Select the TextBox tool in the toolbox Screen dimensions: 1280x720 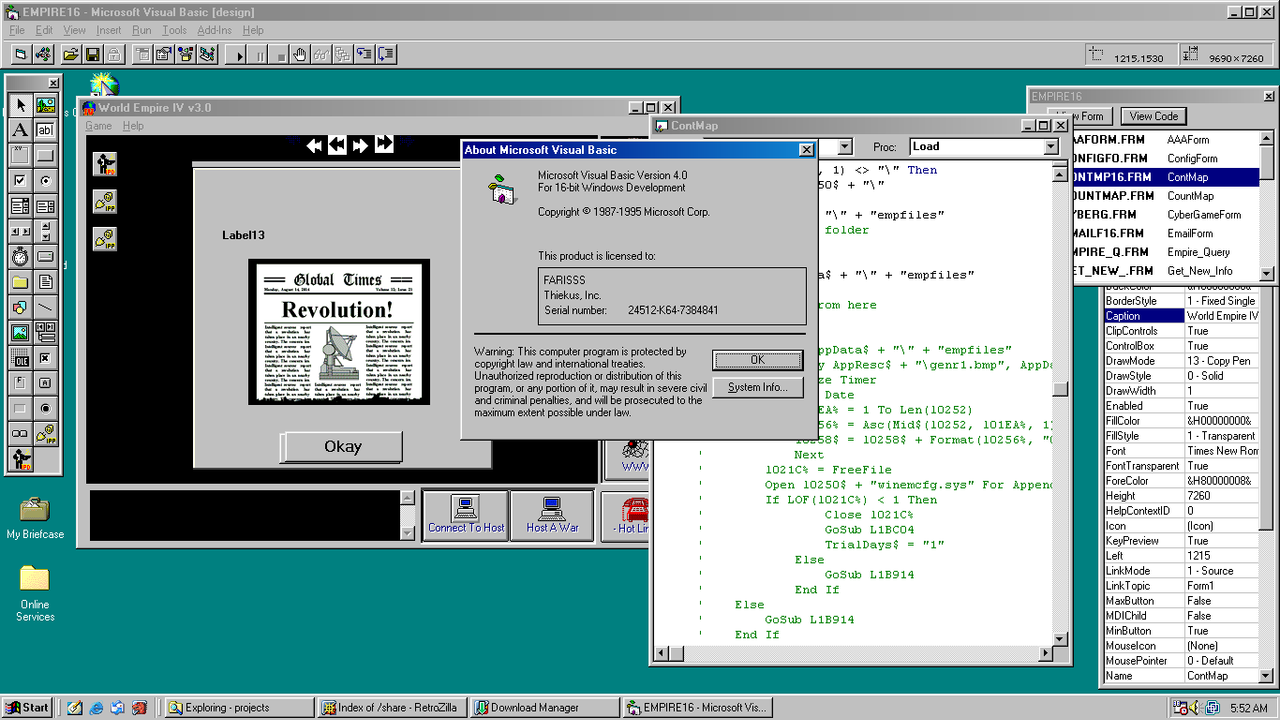coord(46,130)
